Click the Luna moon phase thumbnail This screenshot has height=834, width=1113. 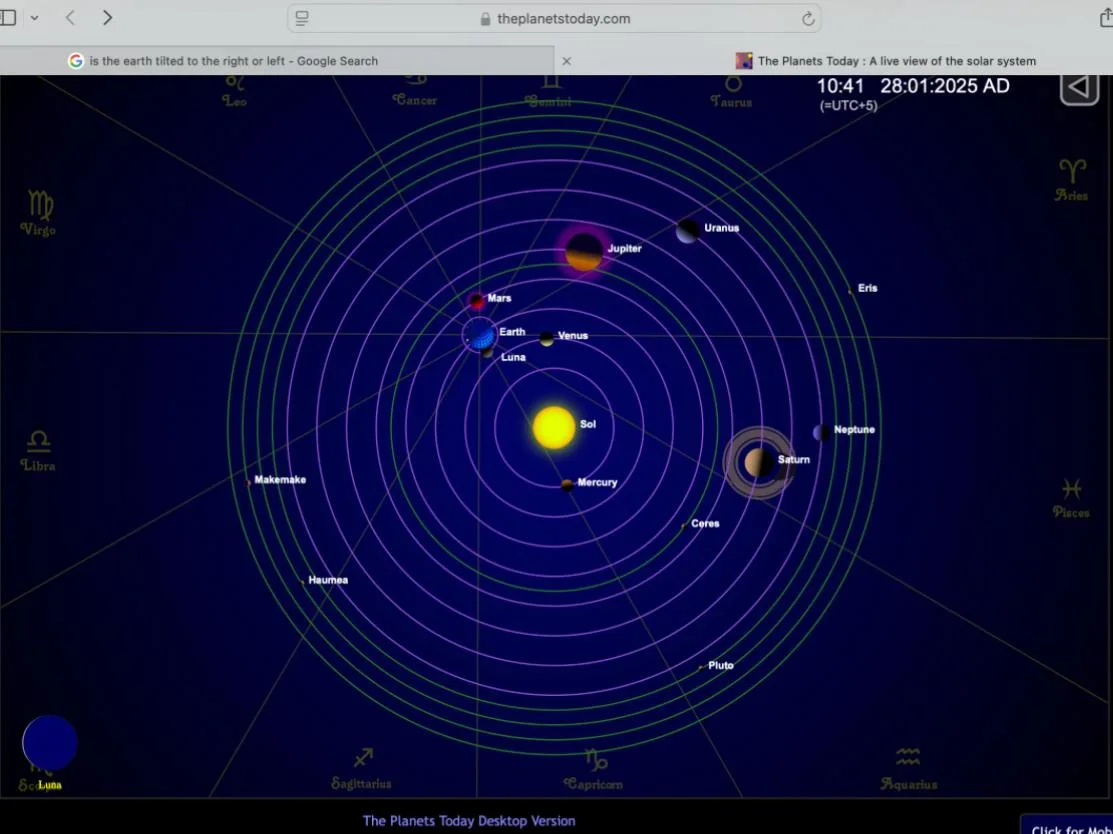50,743
